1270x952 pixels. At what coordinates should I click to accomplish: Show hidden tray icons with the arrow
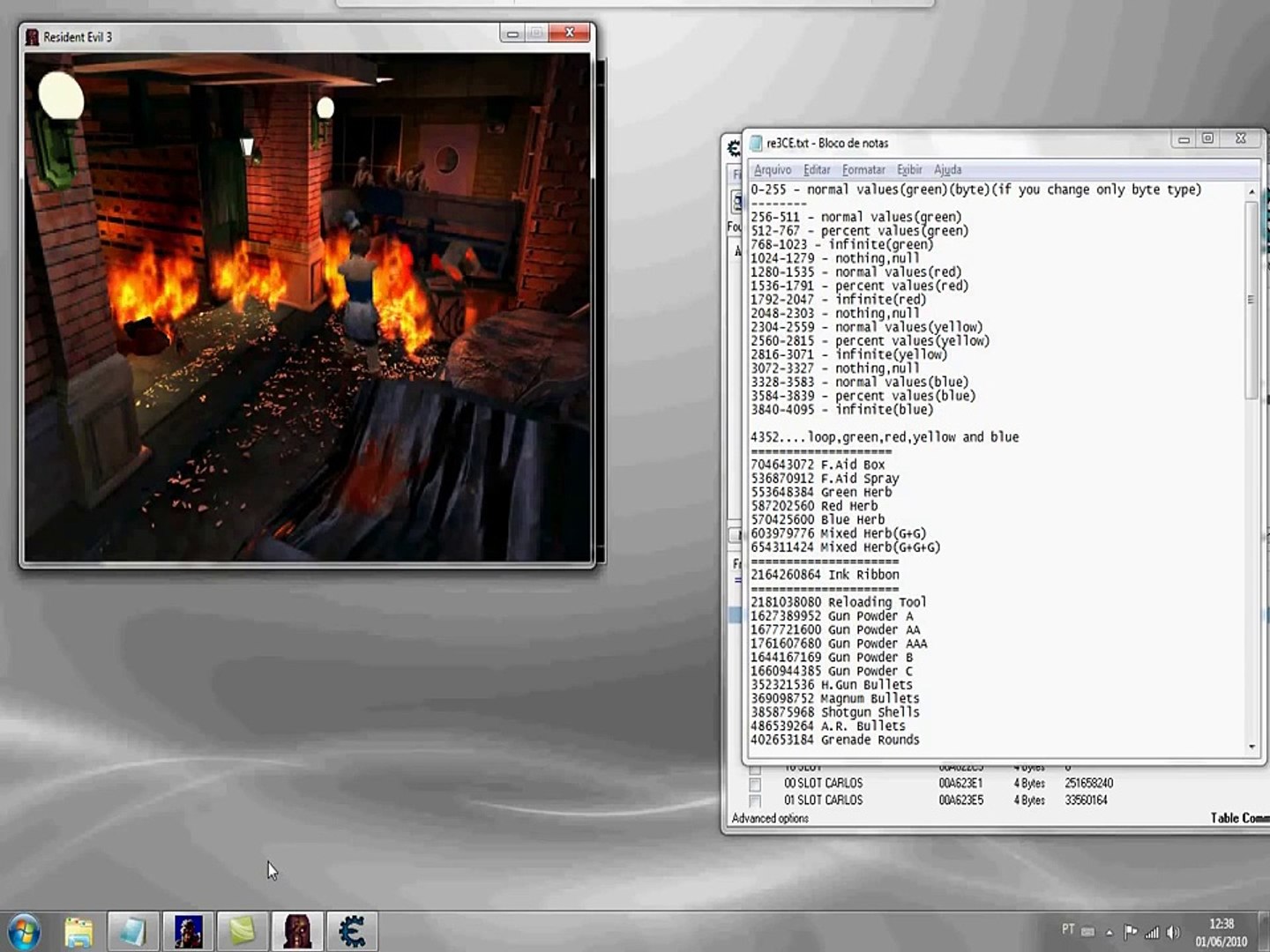click(x=1109, y=932)
